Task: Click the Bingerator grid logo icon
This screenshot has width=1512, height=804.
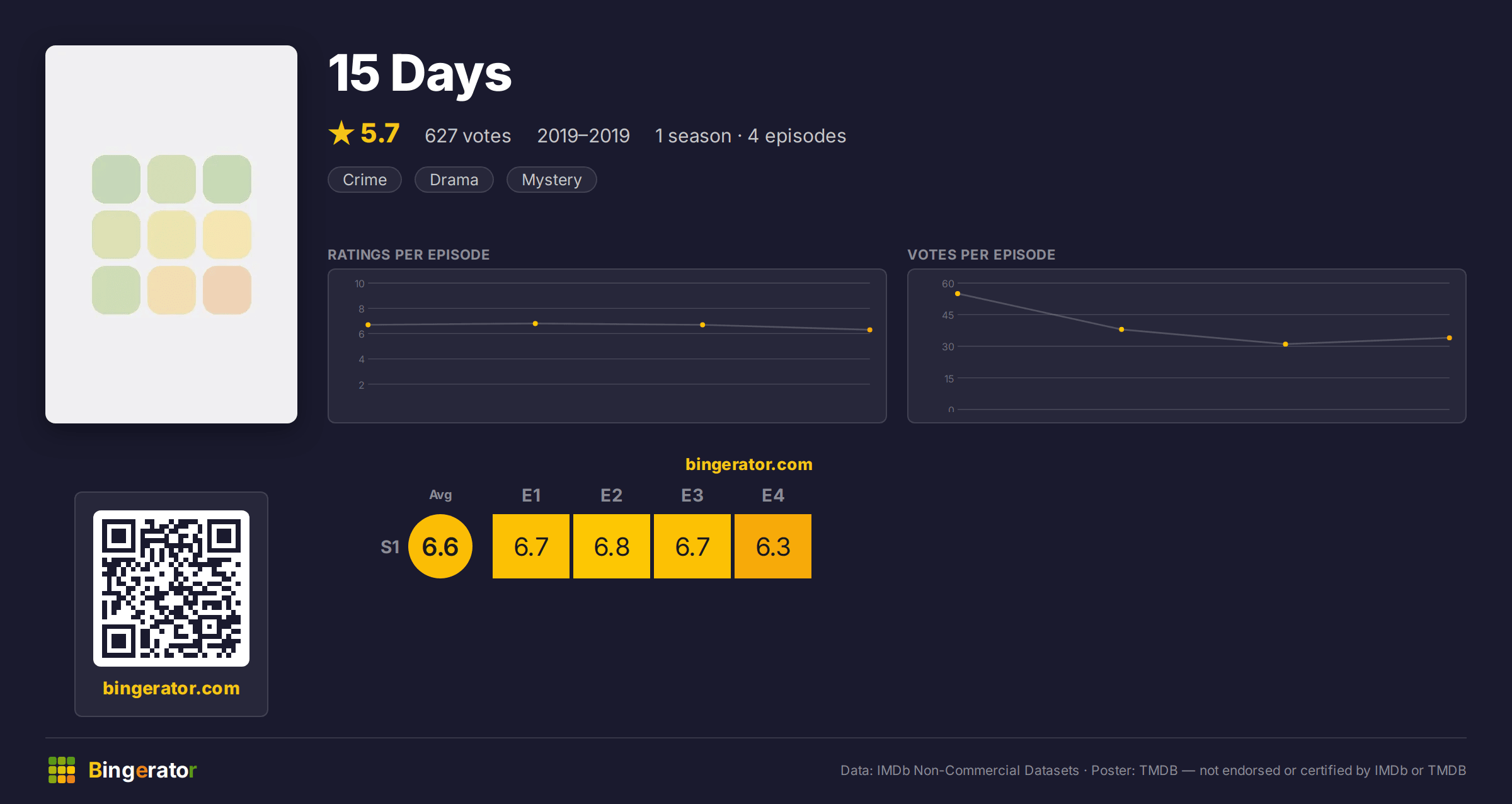Action: point(62,770)
